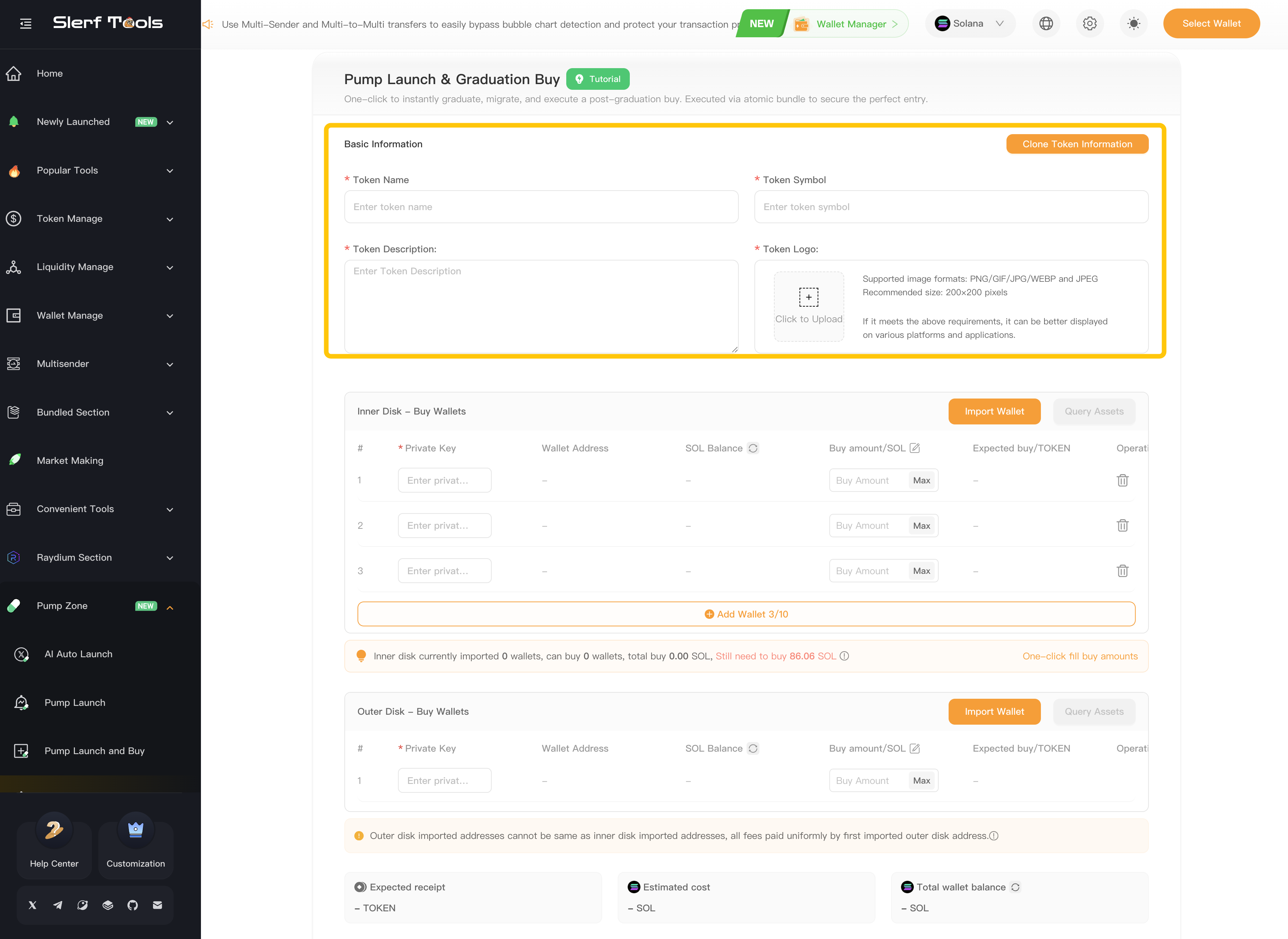Screen dimensions: 1288x939
Task: Delete wallet row 1 with the trash icon
Action: 1122,480
